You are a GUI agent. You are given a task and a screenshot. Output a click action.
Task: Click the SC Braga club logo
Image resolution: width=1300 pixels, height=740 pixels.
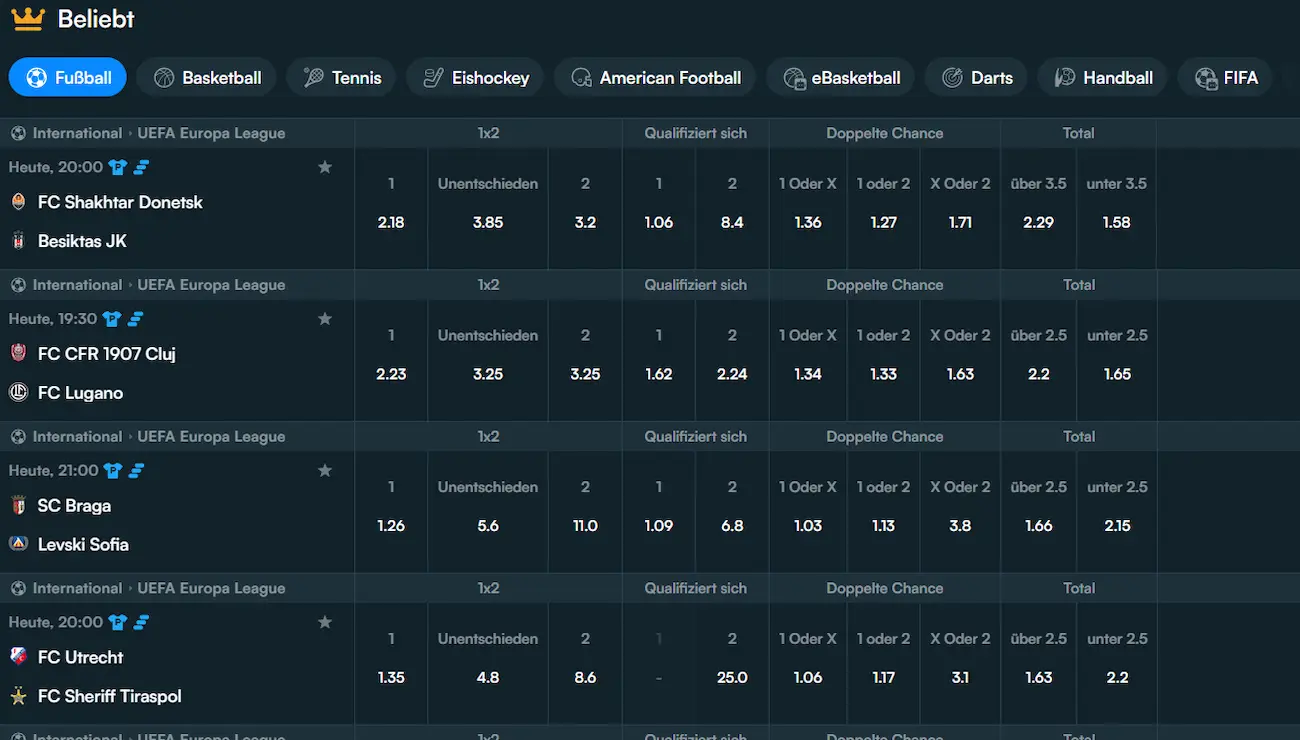point(18,505)
